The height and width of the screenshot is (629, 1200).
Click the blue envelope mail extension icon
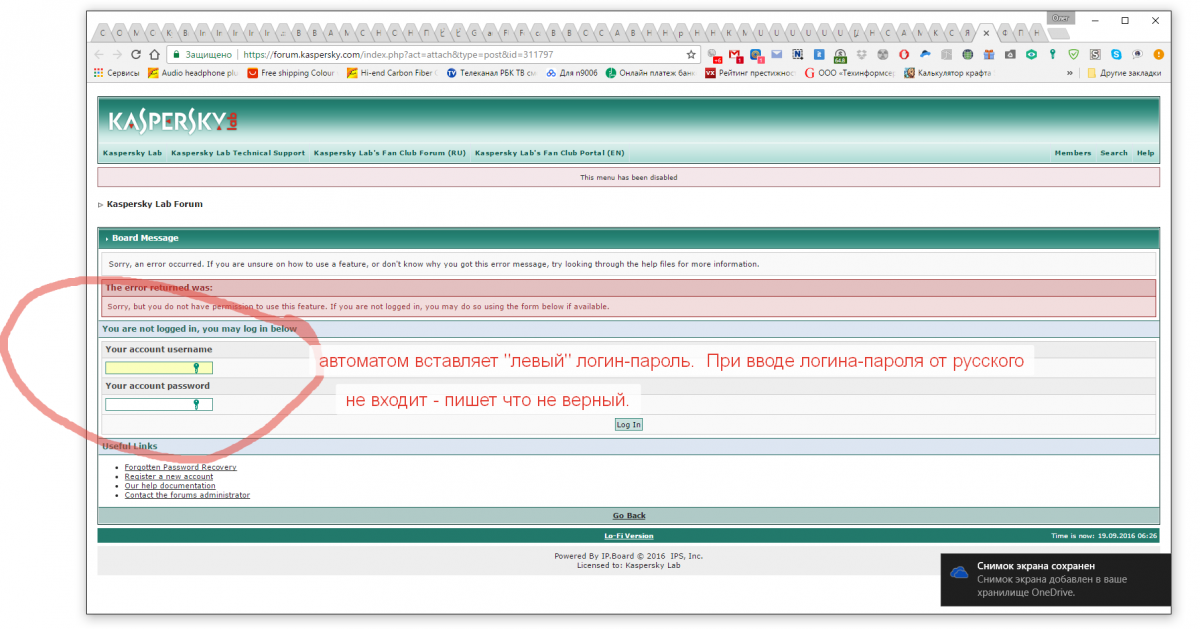(x=777, y=55)
